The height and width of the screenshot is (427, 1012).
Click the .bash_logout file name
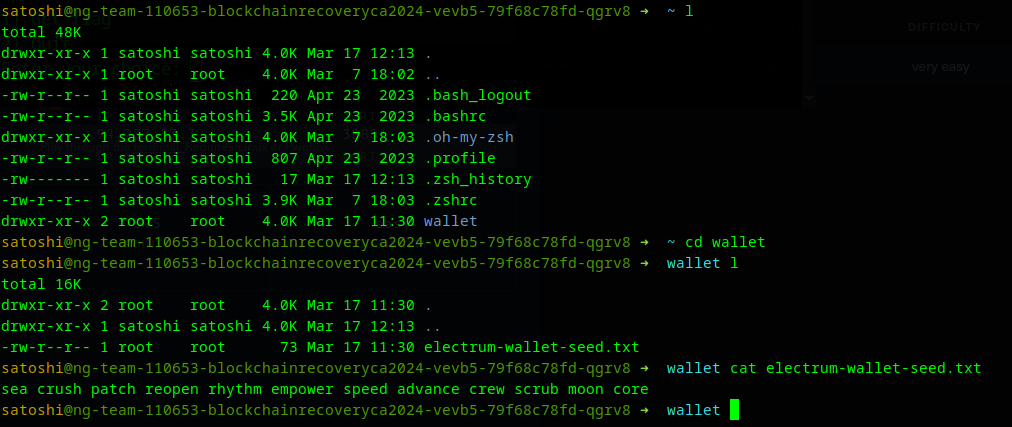[478, 95]
